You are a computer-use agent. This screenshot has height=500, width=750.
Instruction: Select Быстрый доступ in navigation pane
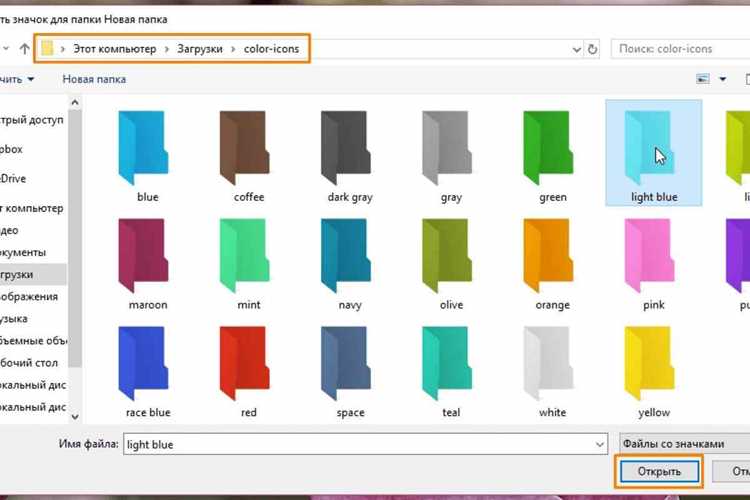[x=32, y=120]
